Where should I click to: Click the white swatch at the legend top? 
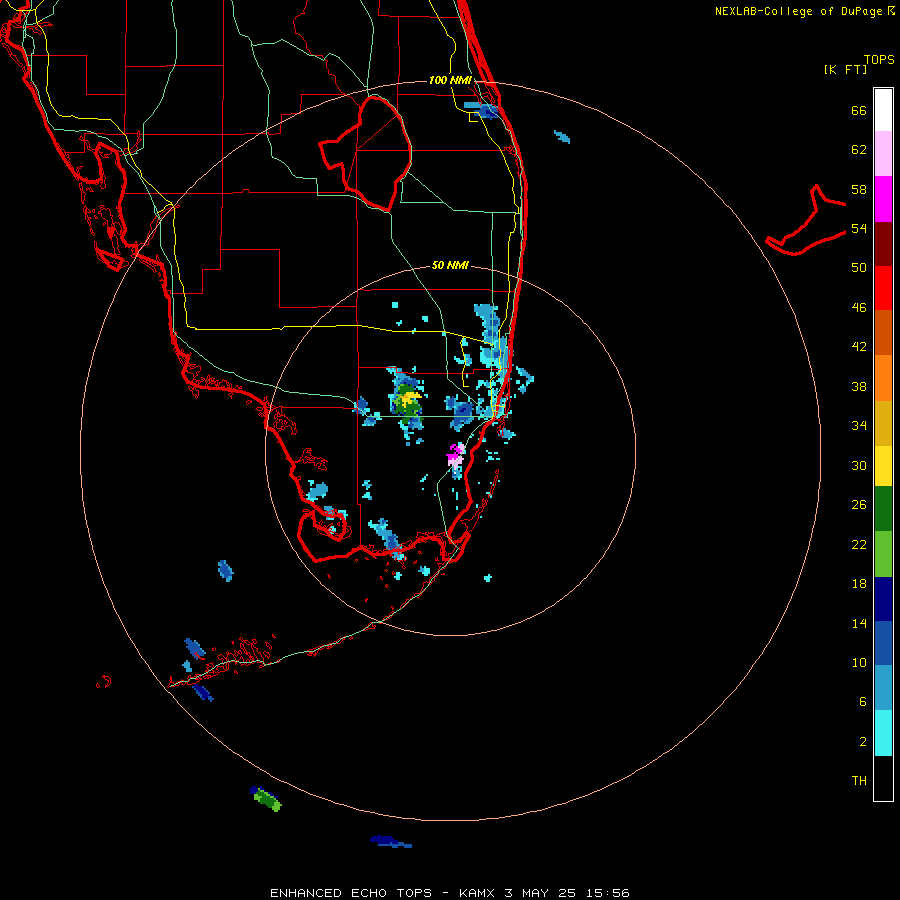[x=883, y=110]
